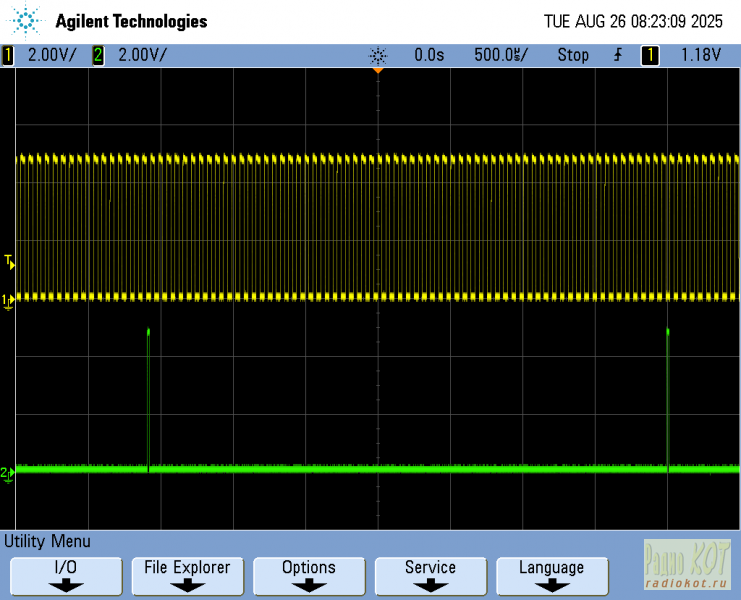Select the yellow channel 1 badge
741x600 pixels.
click(9, 56)
